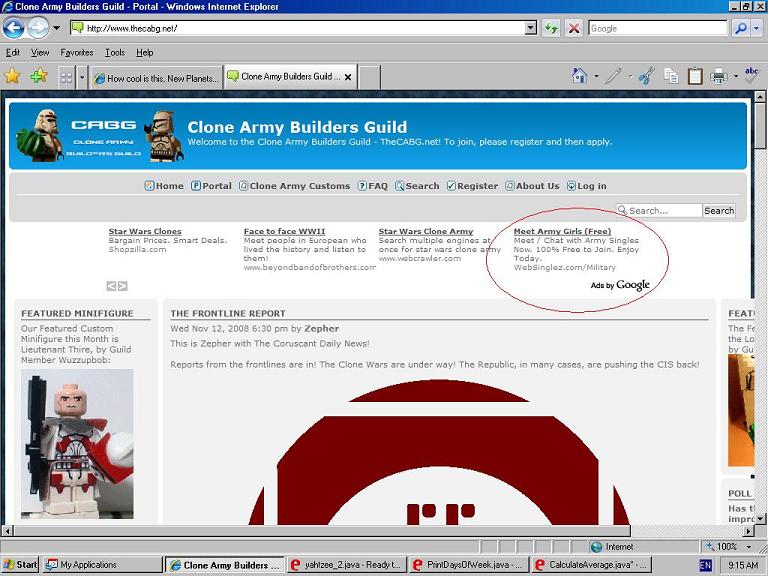The height and width of the screenshot is (576, 768).
Task: Click the Print printer icon
Action: pos(719,76)
